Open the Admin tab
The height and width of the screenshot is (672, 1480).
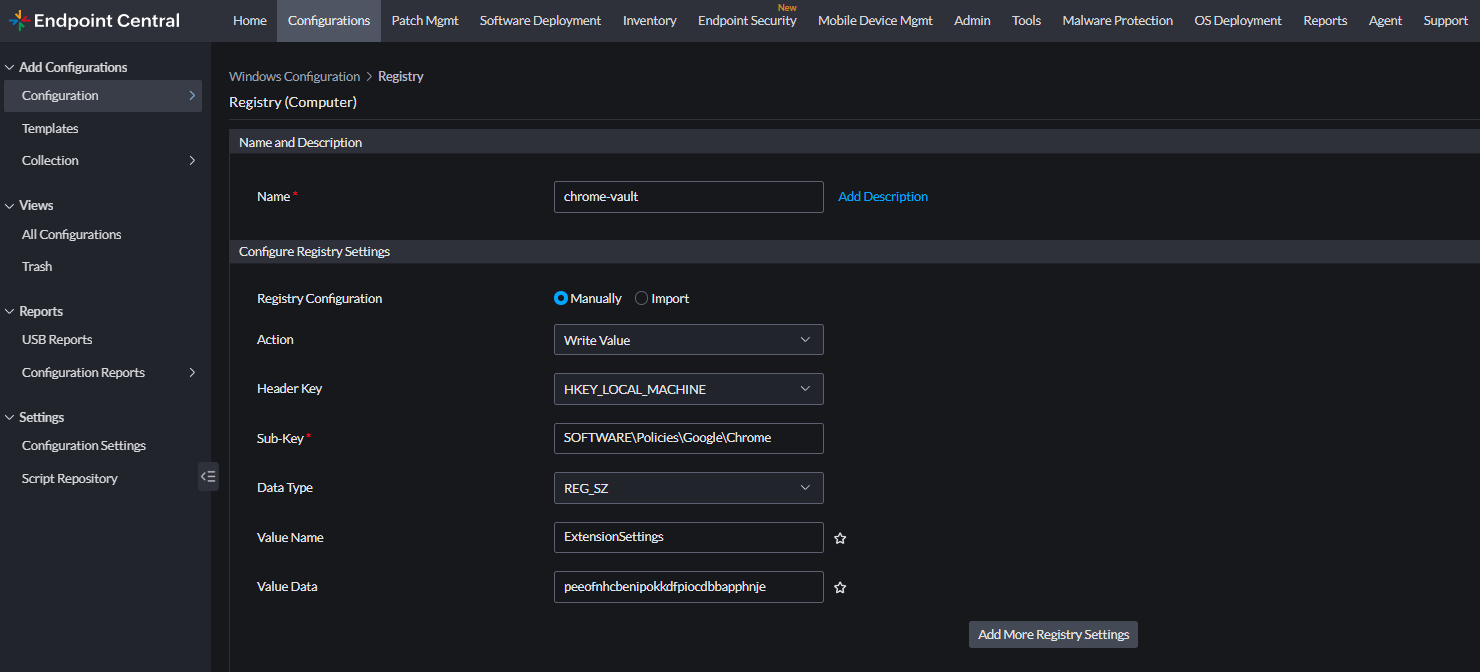tap(972, 20)
